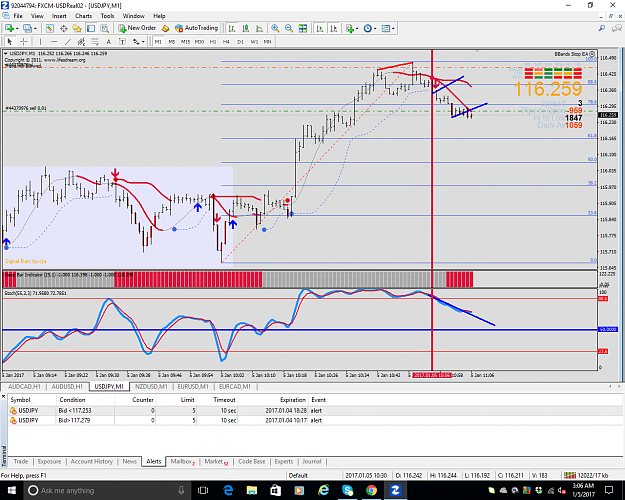The height and width of the screenshot is (500, 625).
Task: Click the New Order button
Action: (137, 28)
